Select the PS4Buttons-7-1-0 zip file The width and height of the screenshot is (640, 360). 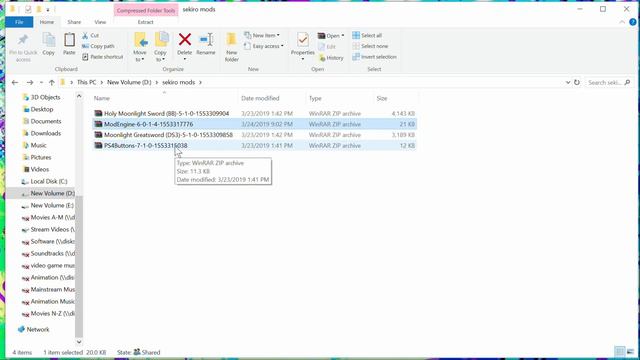click(255, 145)
